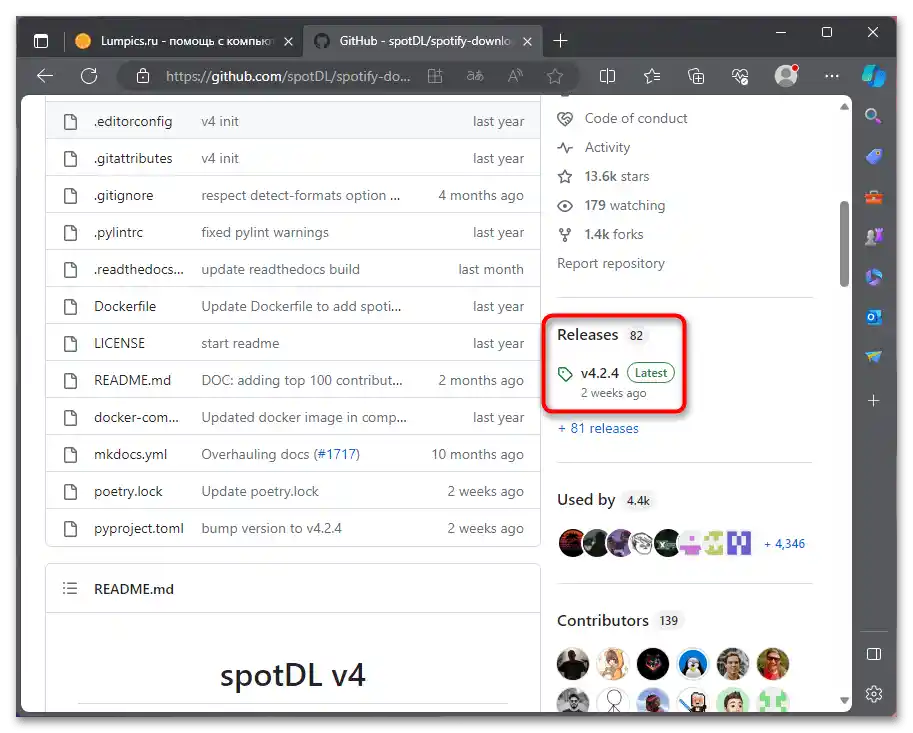Viewport: 913px width, 733px height.
Task: Open Edge tab actions menu icon
Action: tap(41, 41)
